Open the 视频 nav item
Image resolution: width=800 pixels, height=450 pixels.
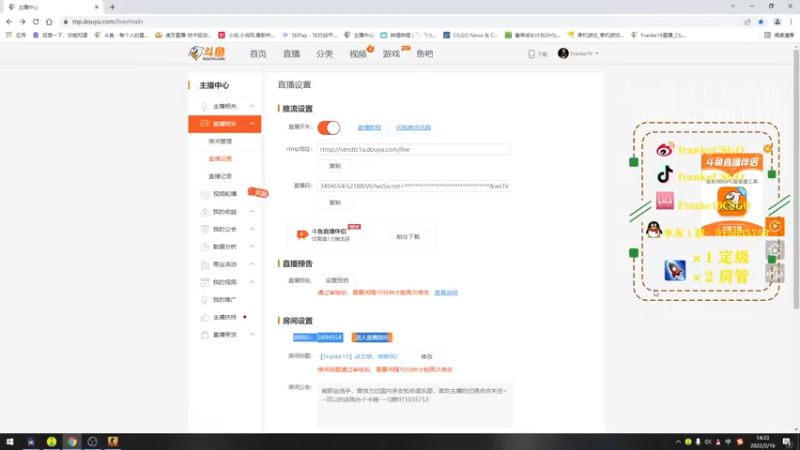coord(358,54)
